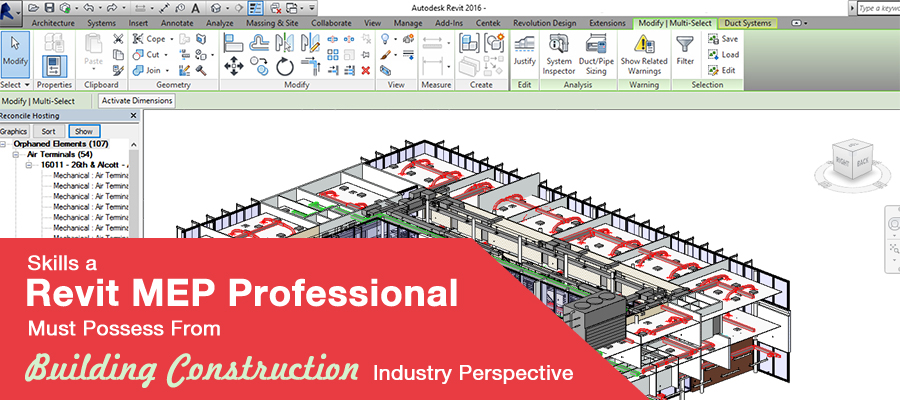Viewport: 900px width, 400px height.
Task: Select the Align tool in Modify panel
Action: (234, 44)
